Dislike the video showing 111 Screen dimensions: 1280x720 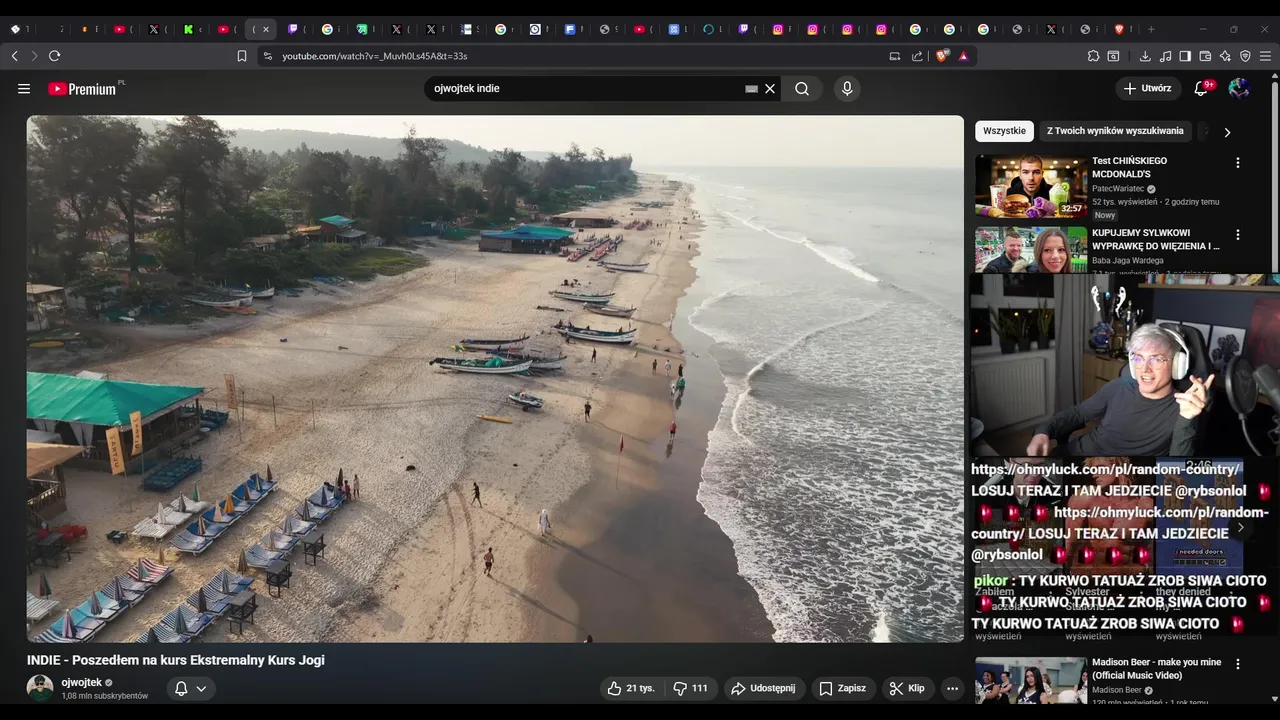pos(690,688)
